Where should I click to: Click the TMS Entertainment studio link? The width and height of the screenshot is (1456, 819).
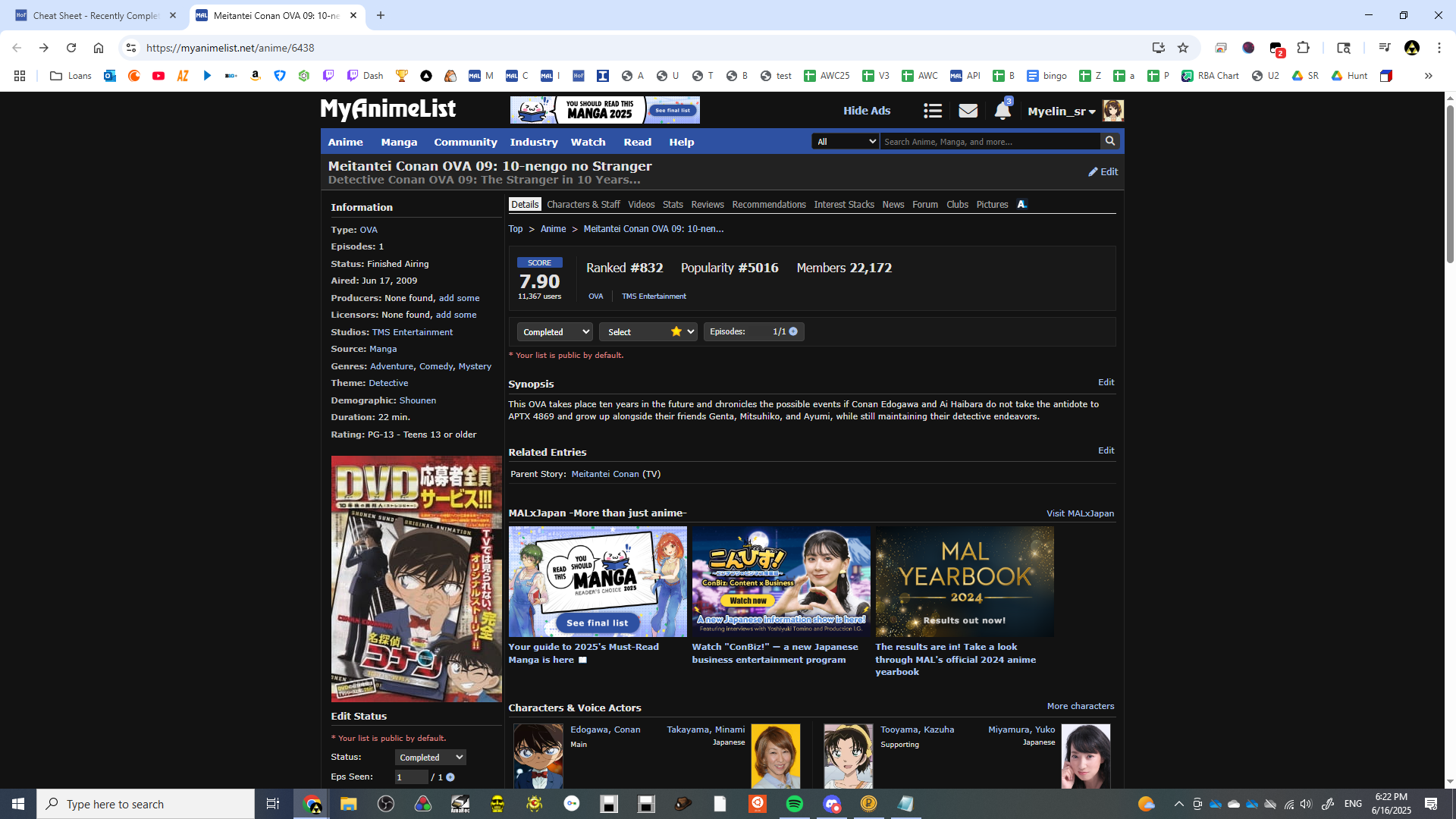(412, 332)
